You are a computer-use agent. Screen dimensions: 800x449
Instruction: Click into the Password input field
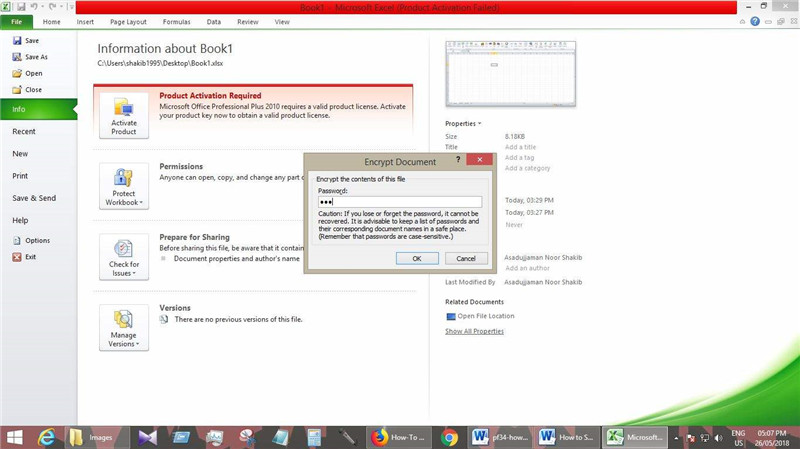point(399,202)
